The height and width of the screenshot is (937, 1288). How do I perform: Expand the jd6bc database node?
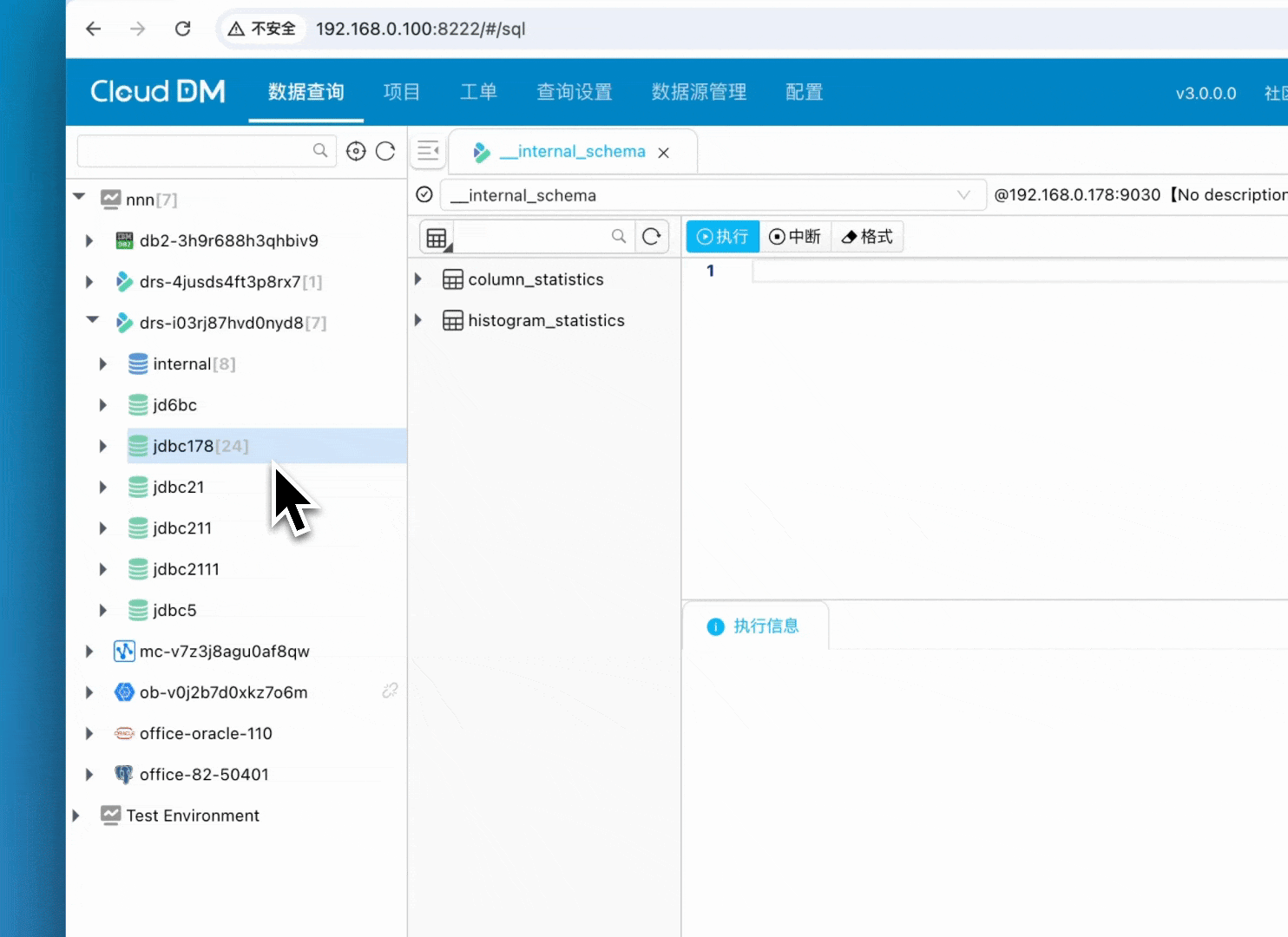102,405
